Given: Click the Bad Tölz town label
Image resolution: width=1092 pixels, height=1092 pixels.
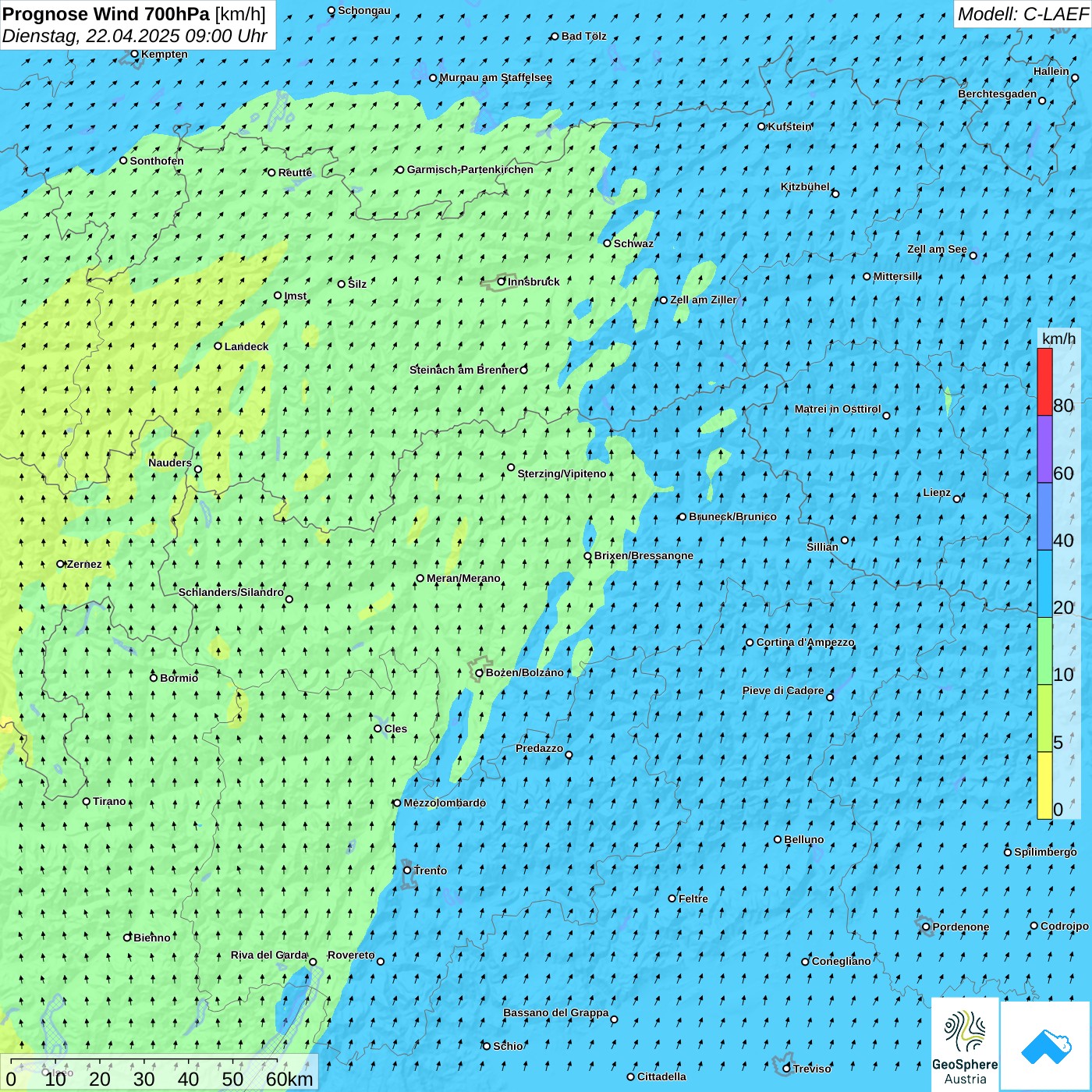Looking at the screenshot, I should (x=583, y=36).
